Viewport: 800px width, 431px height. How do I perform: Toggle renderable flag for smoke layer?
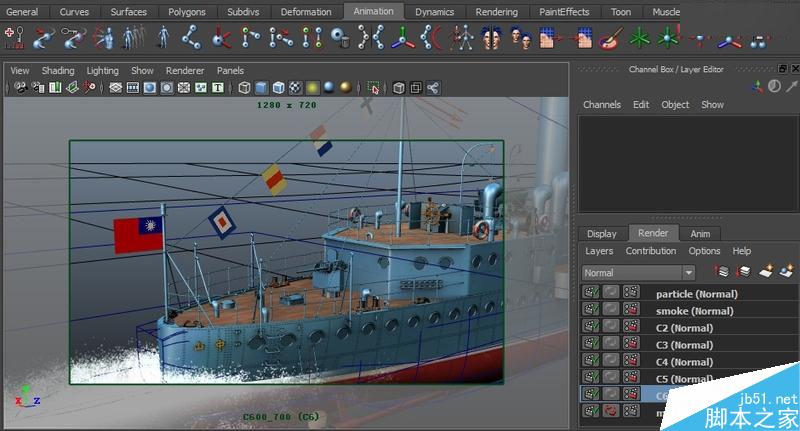591,311
